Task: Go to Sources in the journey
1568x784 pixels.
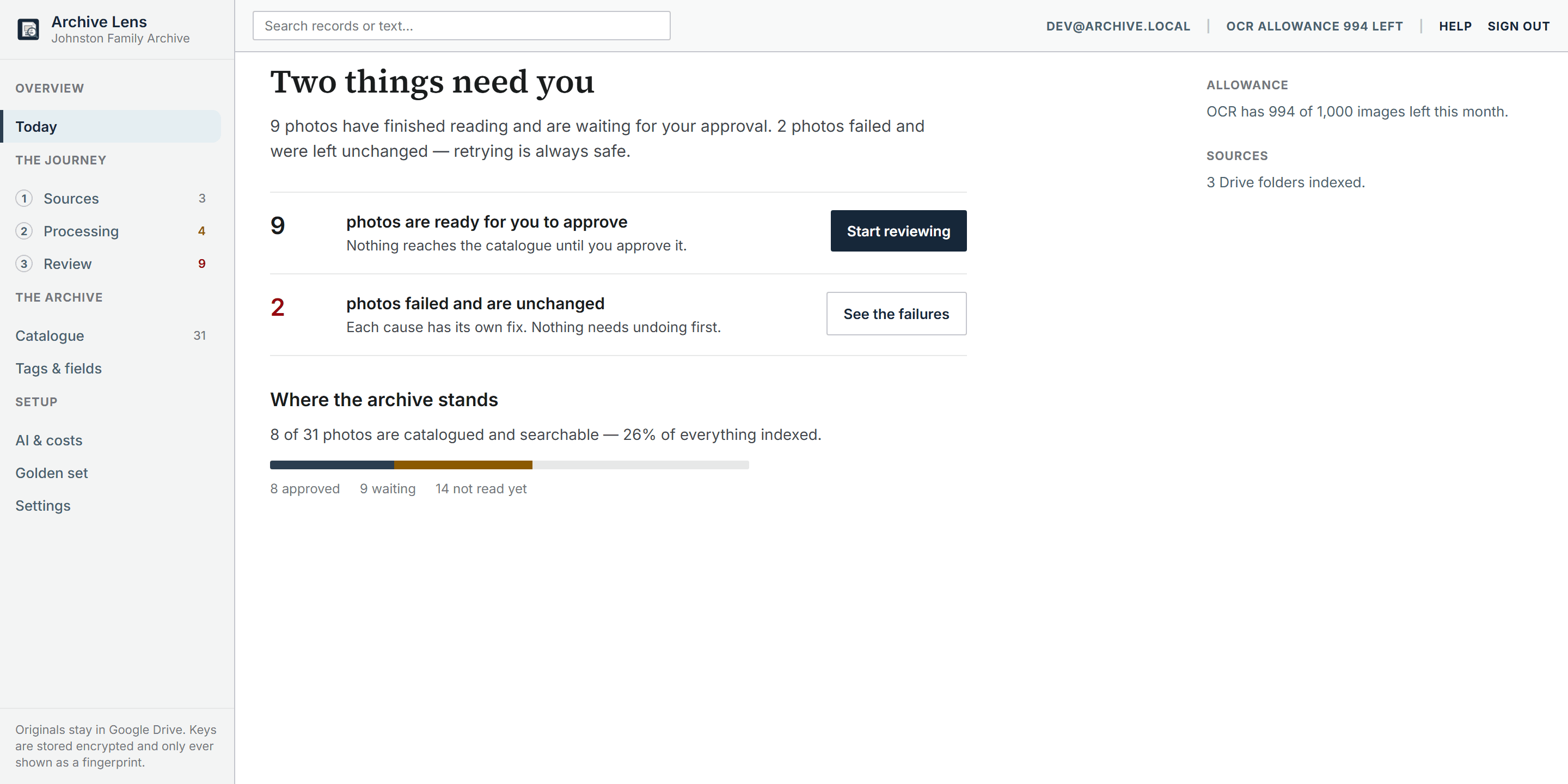Action: point(111,198)
